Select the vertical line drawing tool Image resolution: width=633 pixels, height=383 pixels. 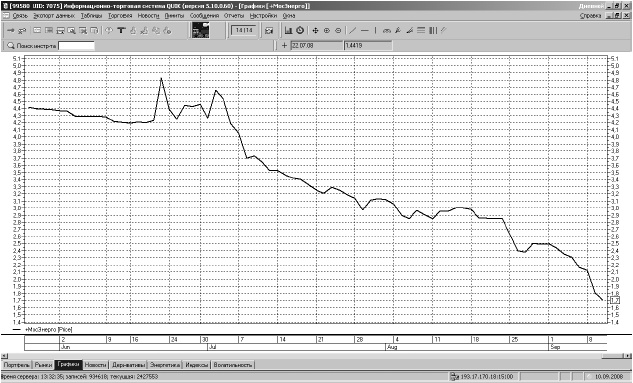click(x=375, y=30)
